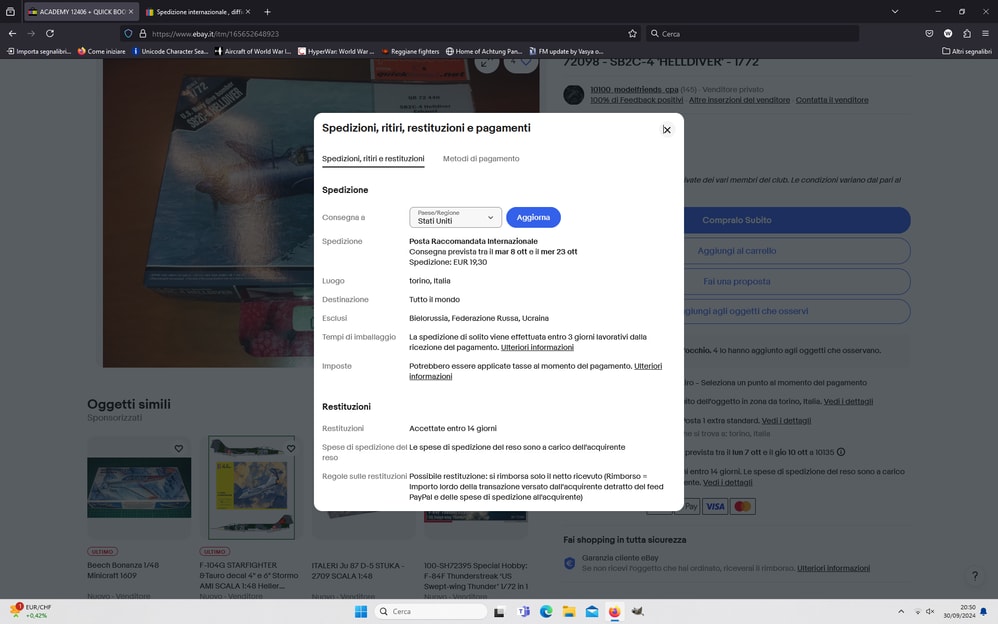Viewport: 998px width, 624px height.
Task: Open Mail app from taskbar
Action: [592, 611]
